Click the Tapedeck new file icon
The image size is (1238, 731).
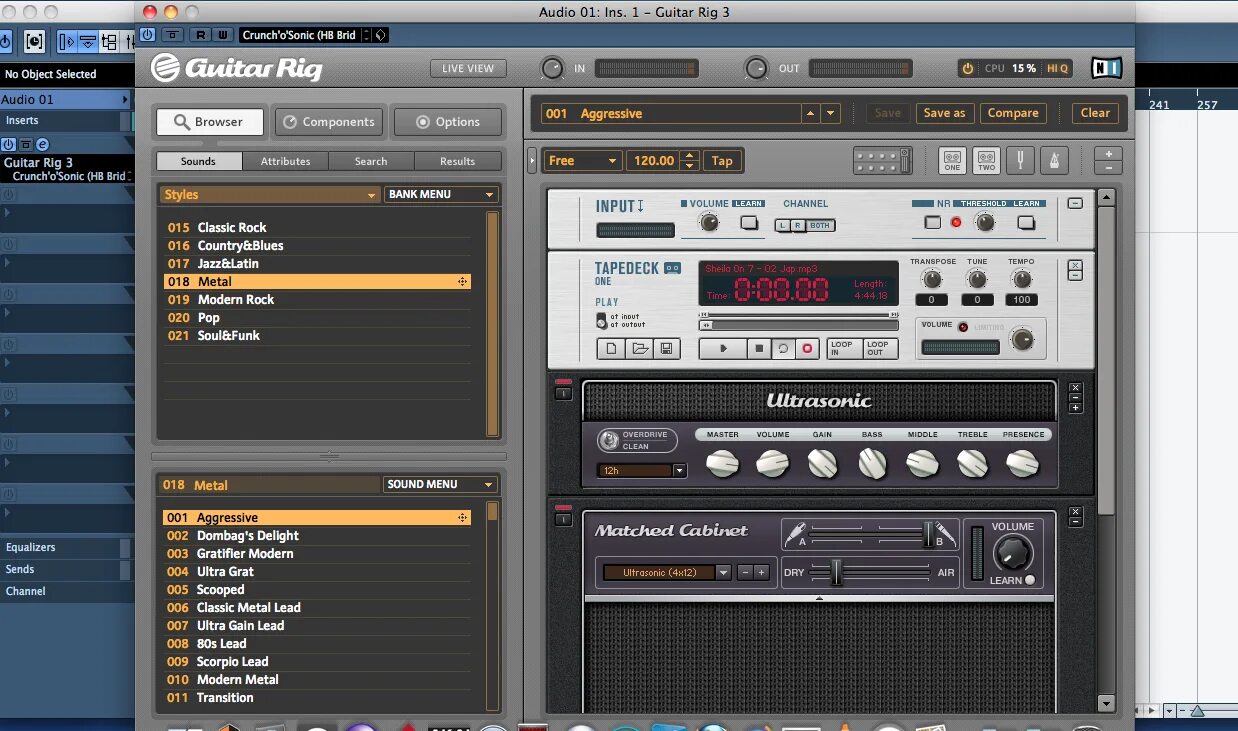coord(611,349)
